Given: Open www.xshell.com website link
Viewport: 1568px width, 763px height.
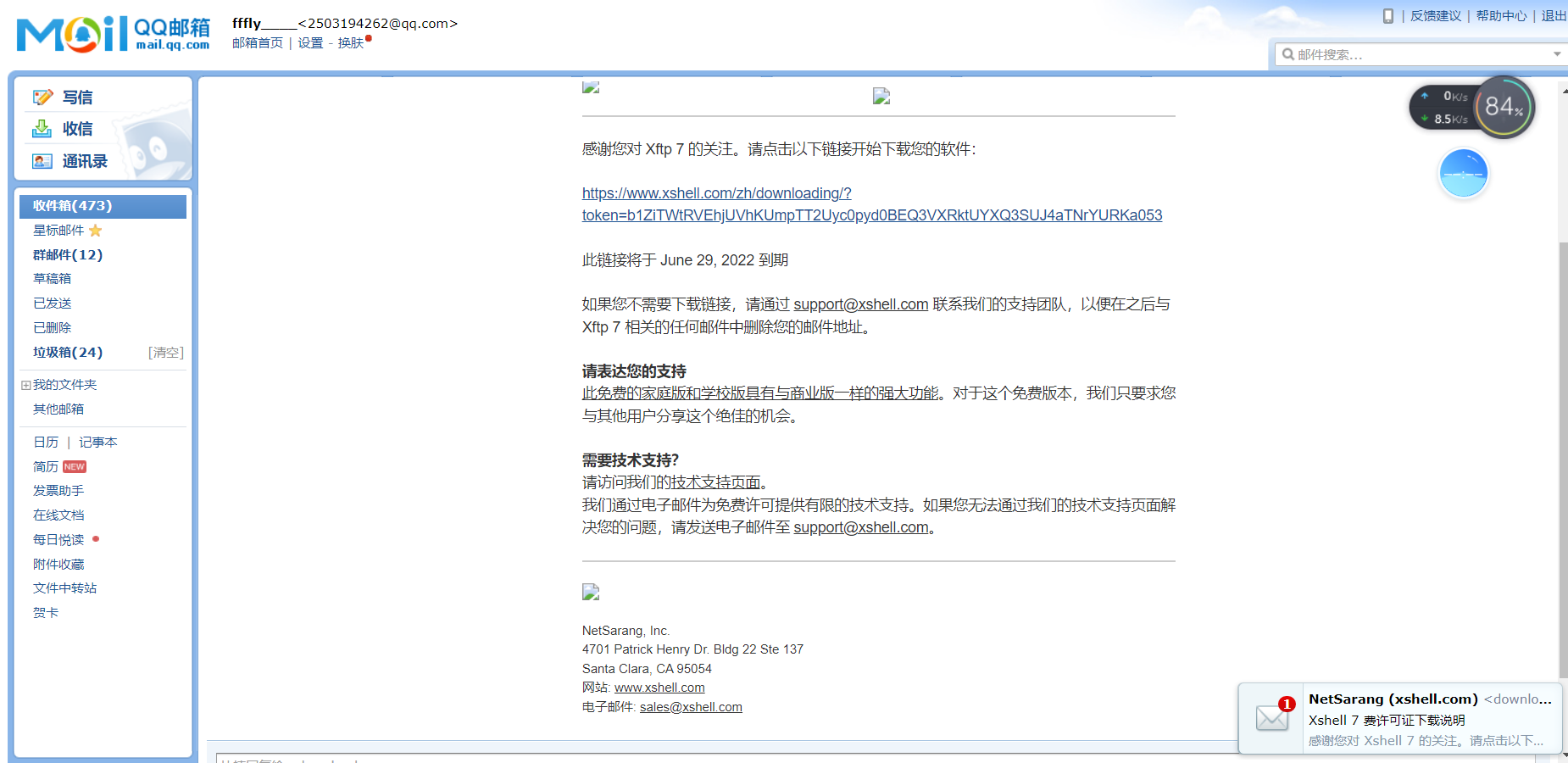Looking at the screenshot, I should 659,688.
